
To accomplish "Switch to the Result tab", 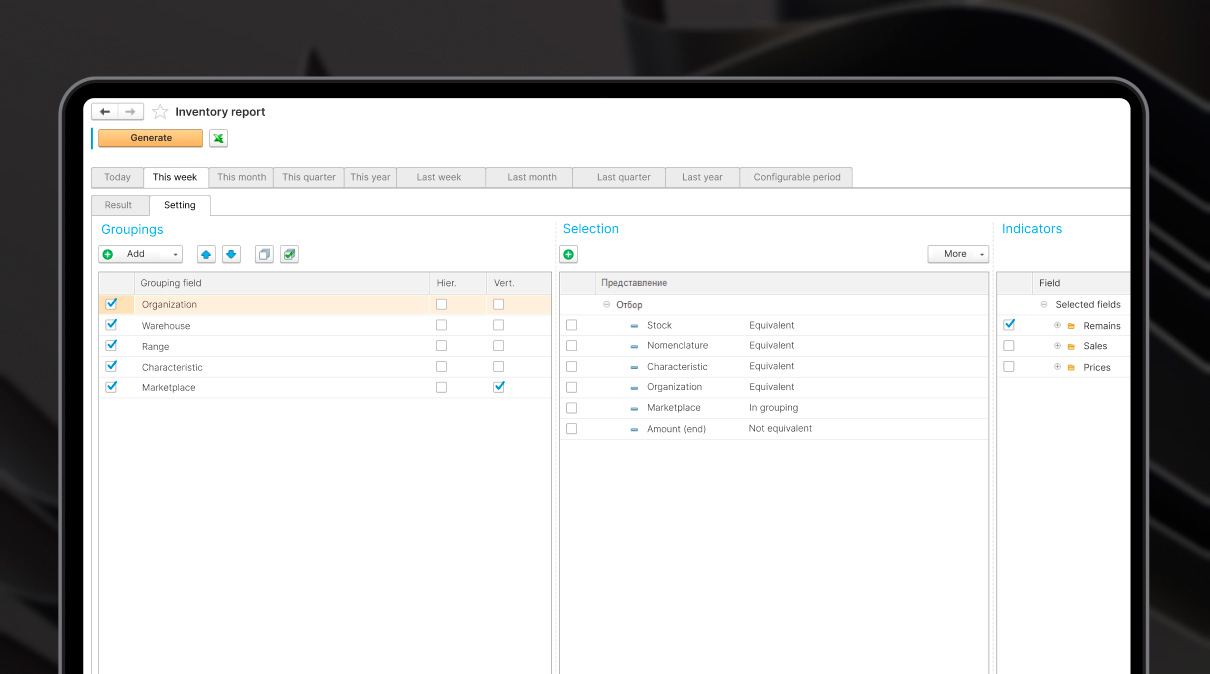I will [118, 205].
